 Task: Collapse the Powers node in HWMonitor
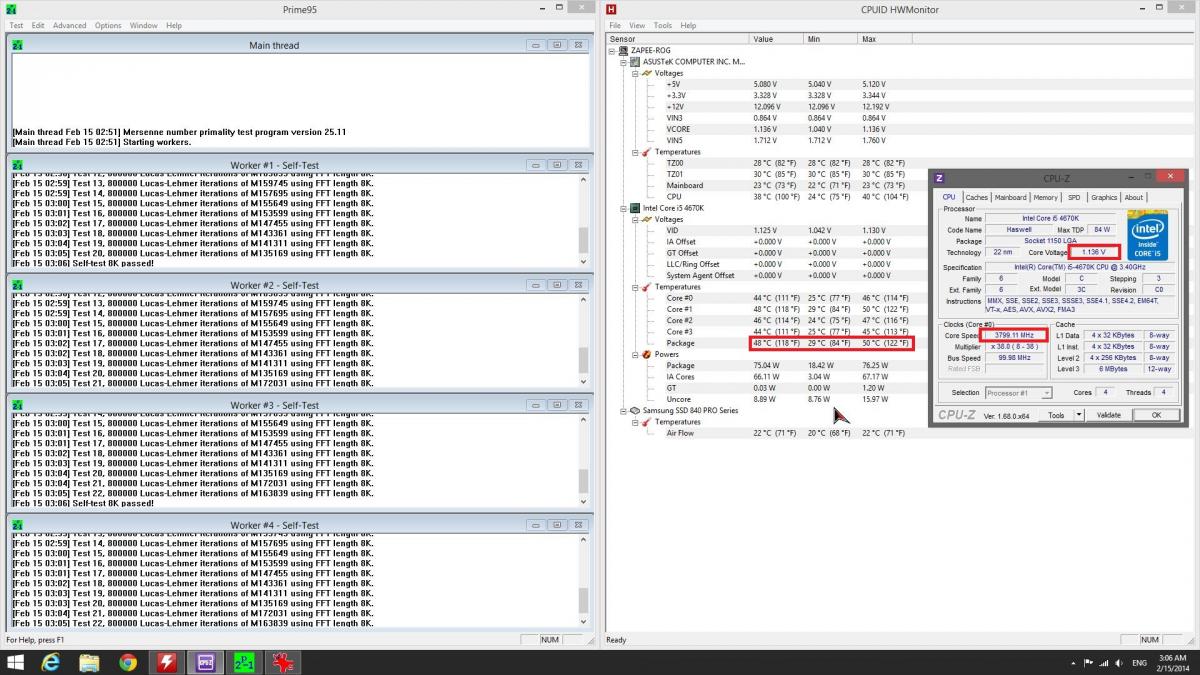pos(634,354)
